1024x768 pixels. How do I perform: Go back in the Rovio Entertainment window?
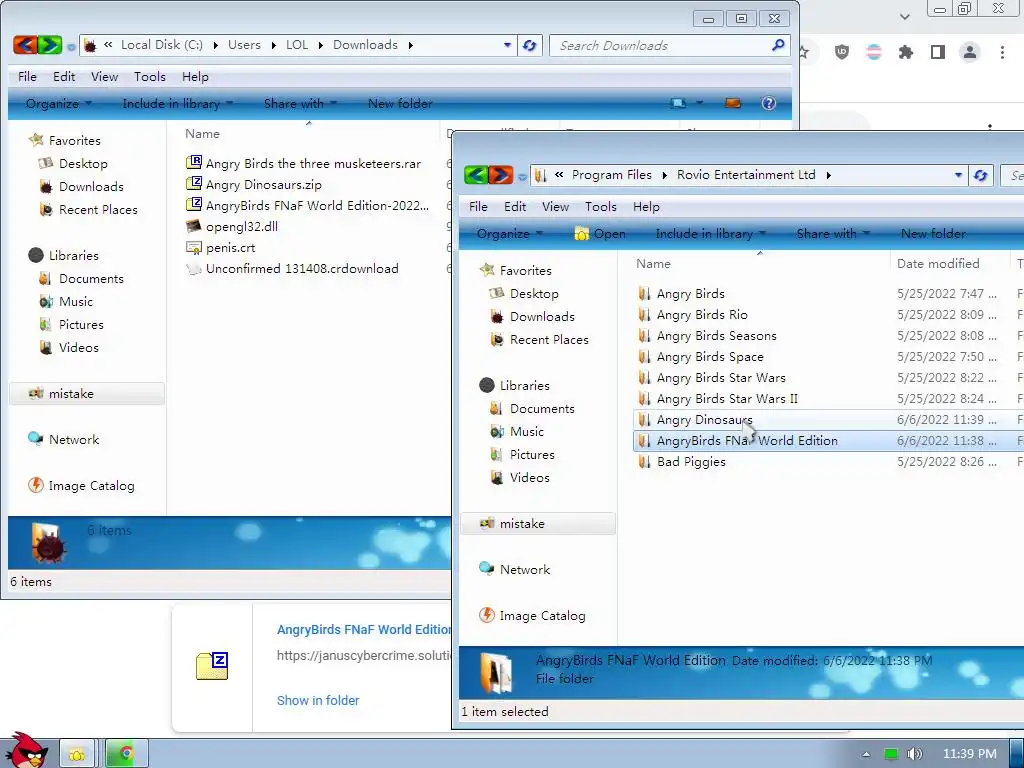tap(476, 174)
